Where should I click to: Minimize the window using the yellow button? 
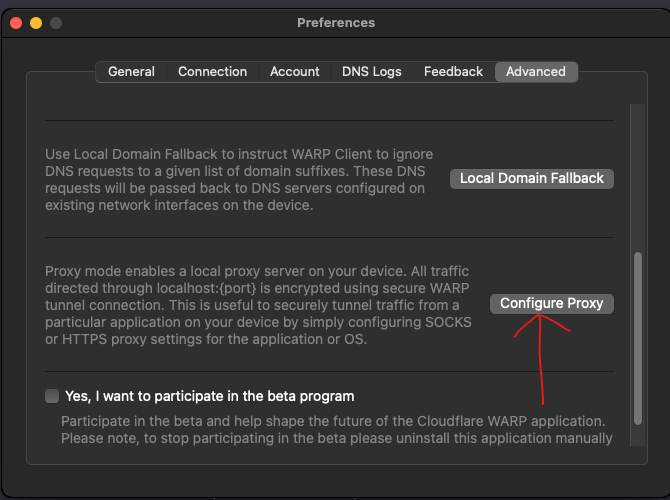[x=36, y=22]
